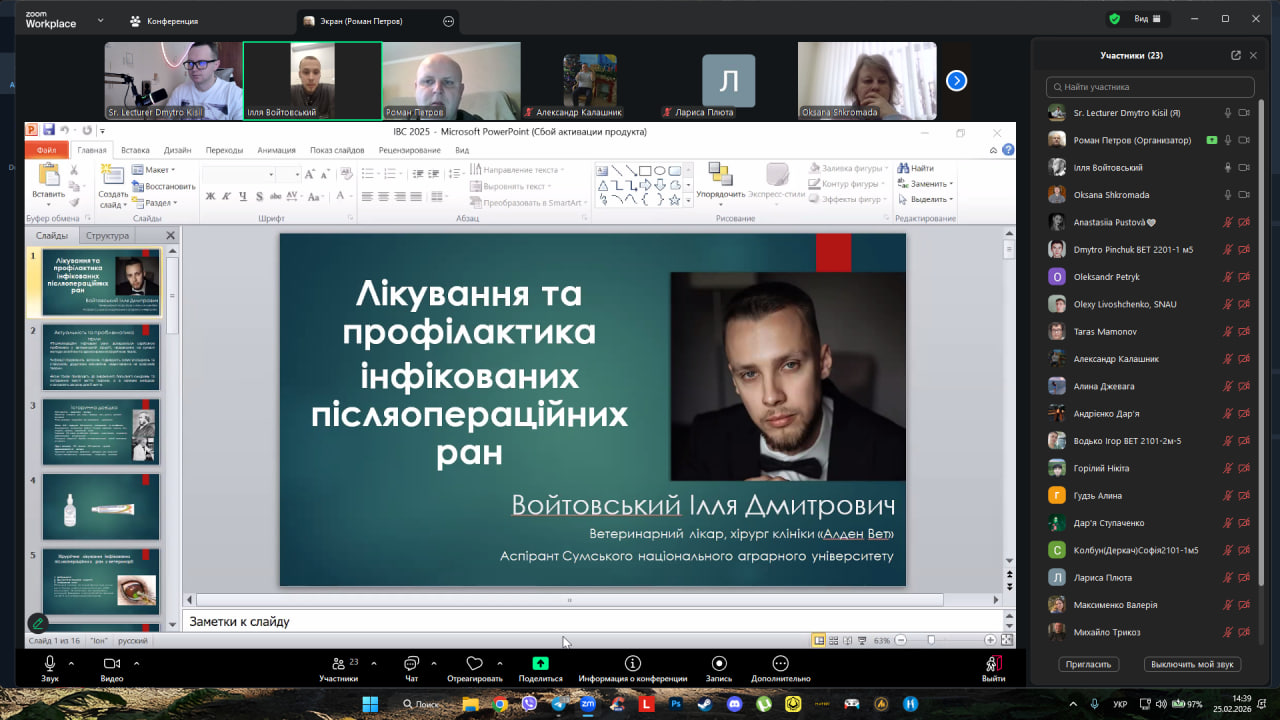The width and height of the screenshot is (1280, 720).
Task: Click the Найти участника search field
Action: [x=1150, y=87]
